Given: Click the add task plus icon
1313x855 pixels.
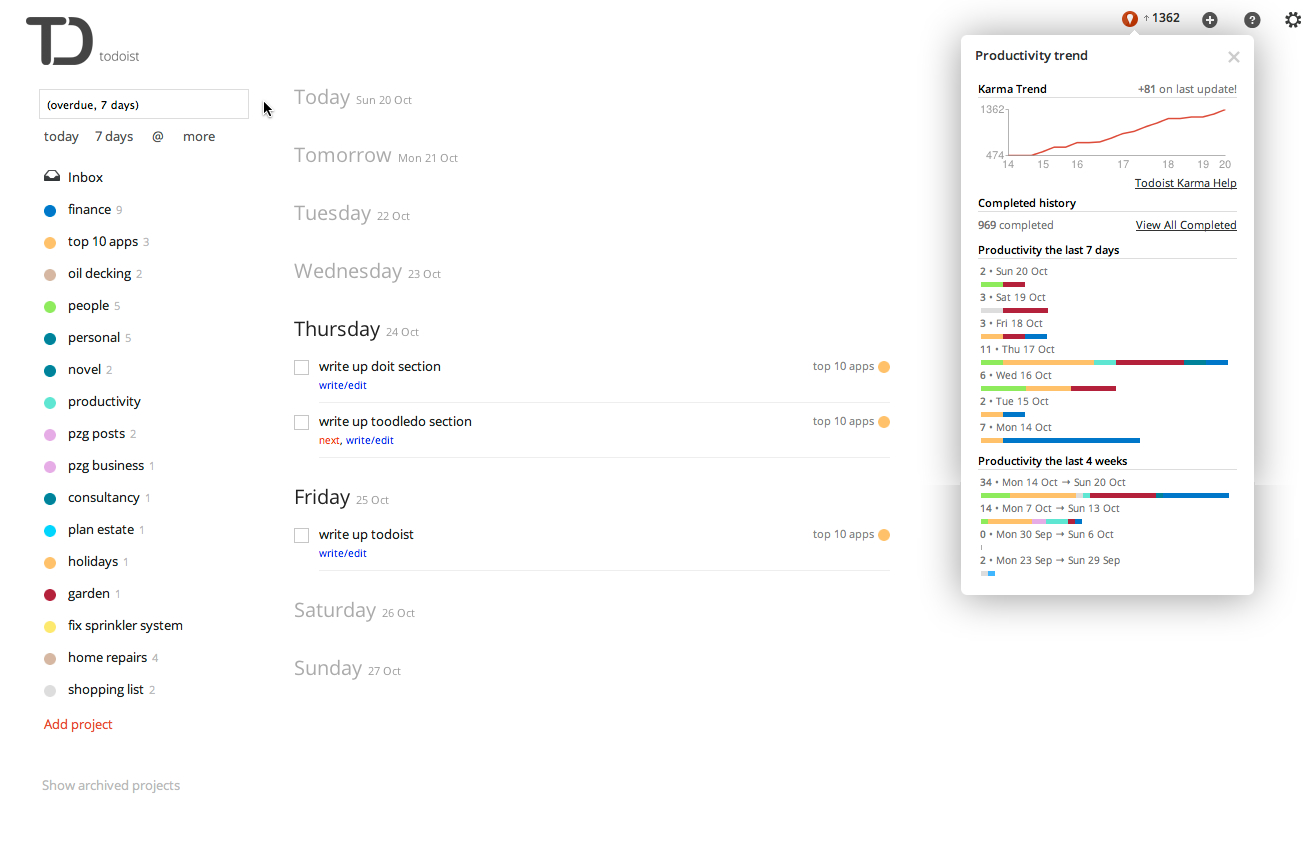Looking at the screenshot, I should [1209, 20].
